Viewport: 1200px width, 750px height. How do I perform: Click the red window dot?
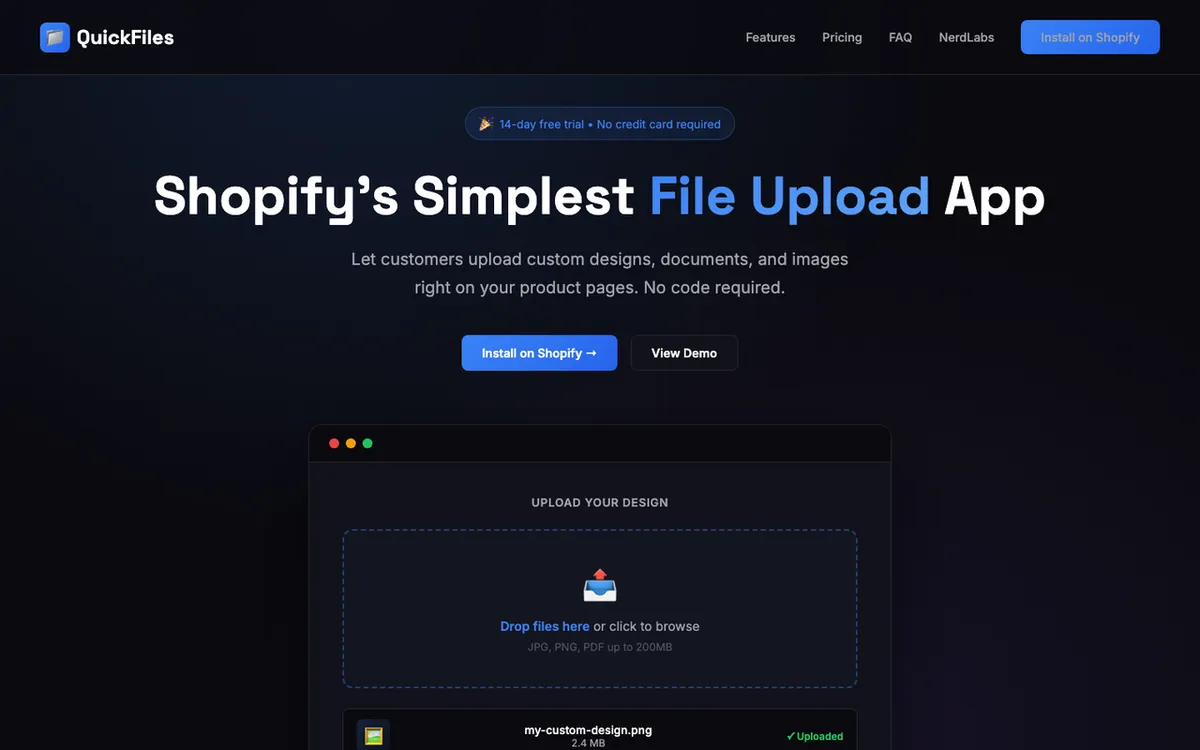coord(334,443)
